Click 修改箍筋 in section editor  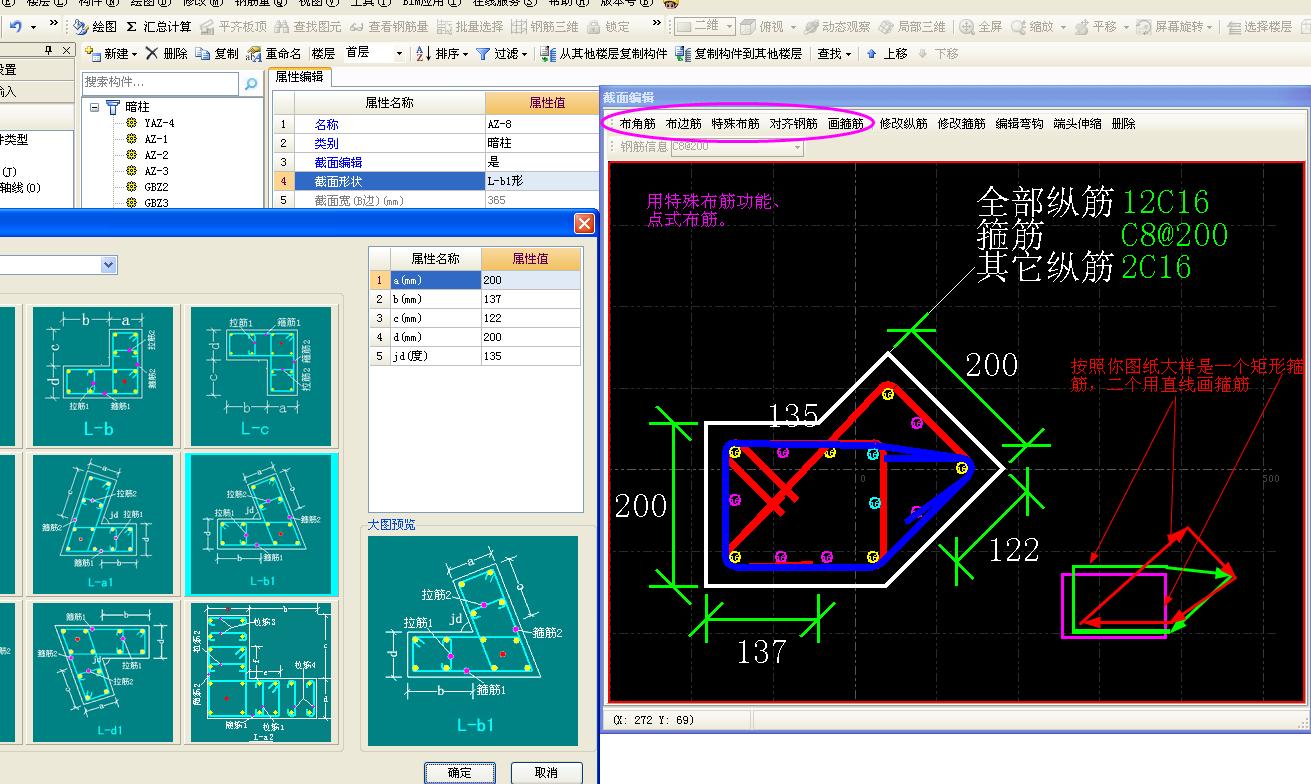(961, 124)
